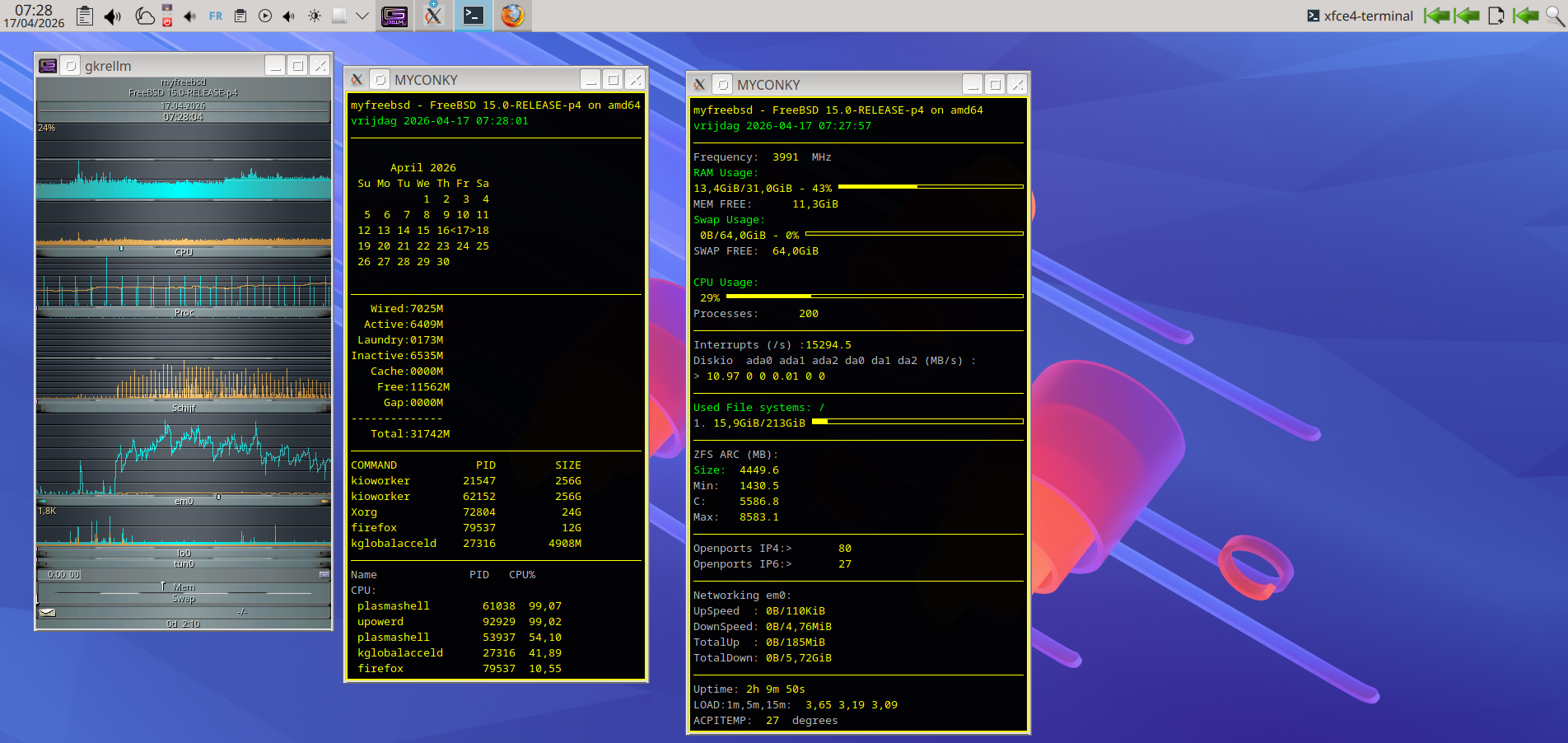Click the removable disk drive tray icon
The image size is (1568, 743).
coord(338,16)
